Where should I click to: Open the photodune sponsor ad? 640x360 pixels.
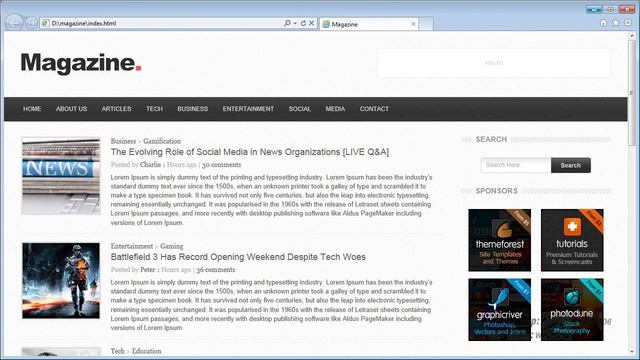pos(572,309)
